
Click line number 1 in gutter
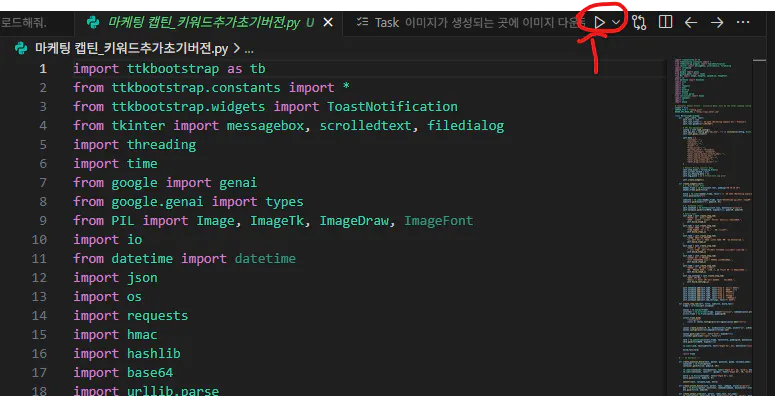pos(43,69)
